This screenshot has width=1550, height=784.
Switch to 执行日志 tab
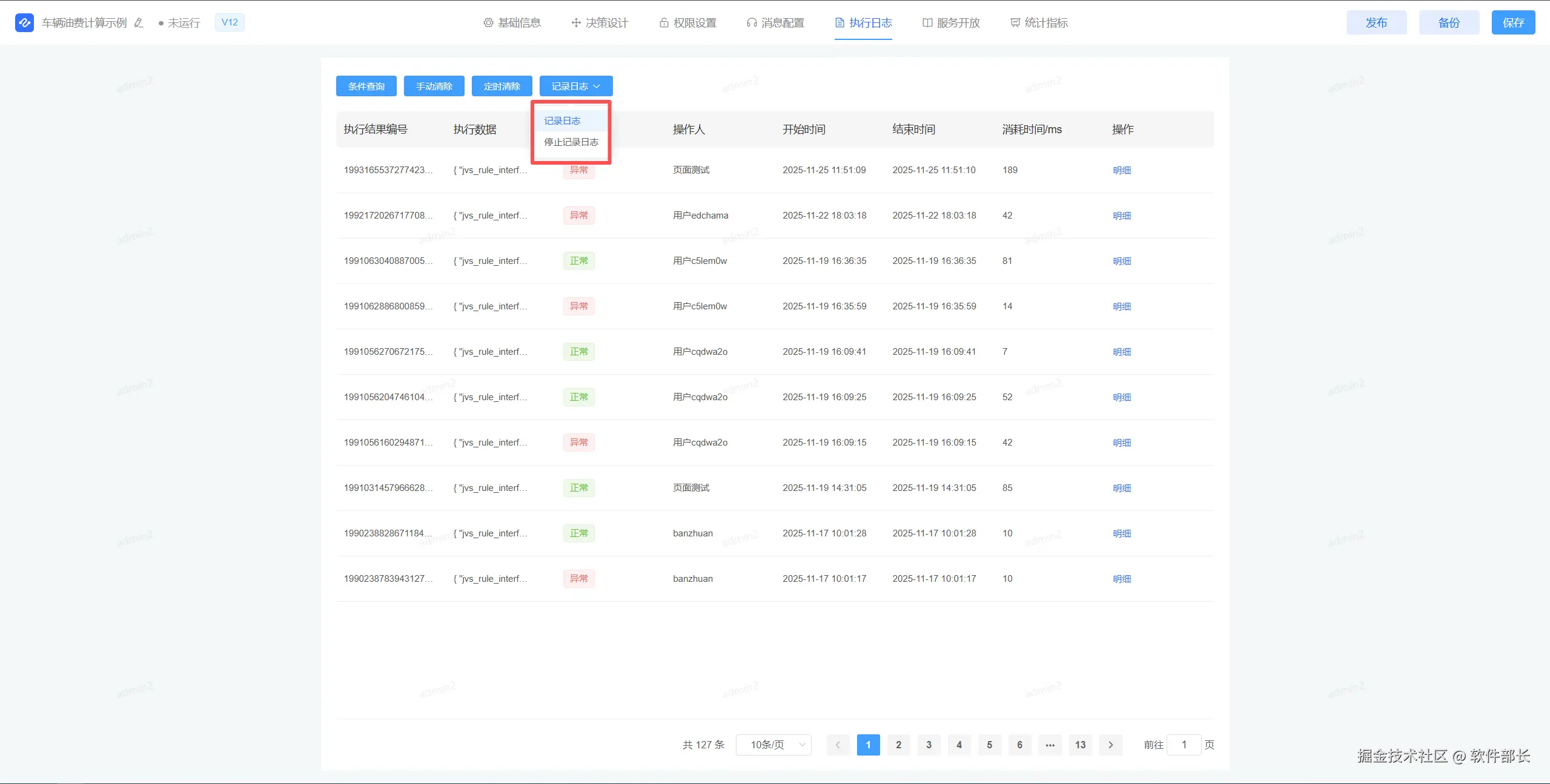[863, 23]
